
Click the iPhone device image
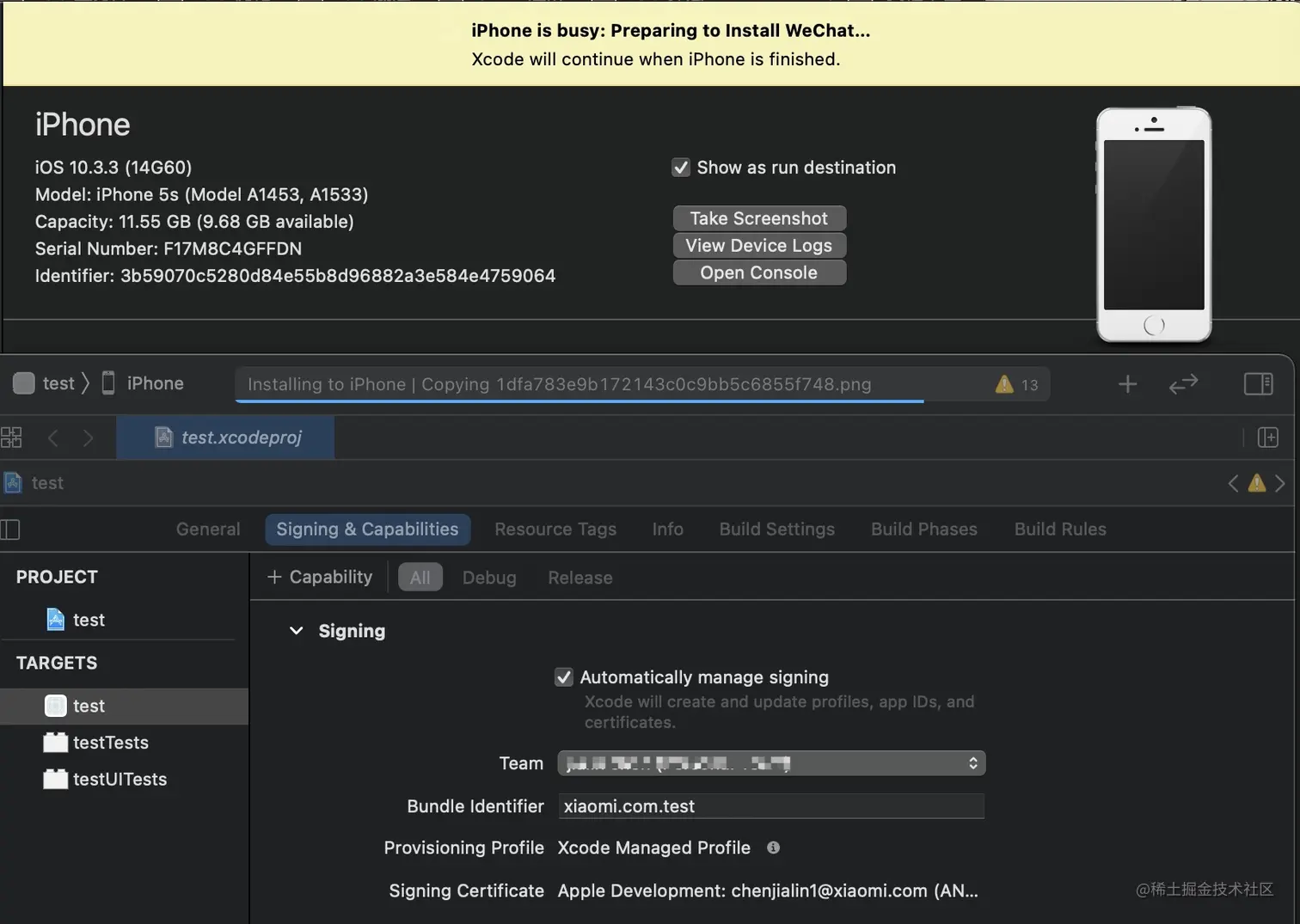(1154, 224)
